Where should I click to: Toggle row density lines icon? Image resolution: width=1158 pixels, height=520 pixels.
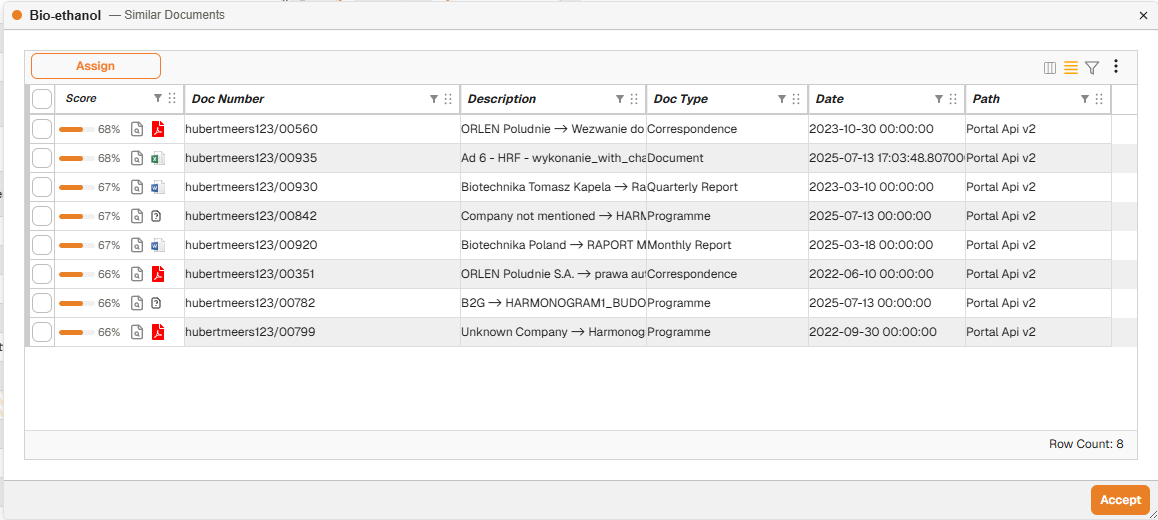[1071, 68]
